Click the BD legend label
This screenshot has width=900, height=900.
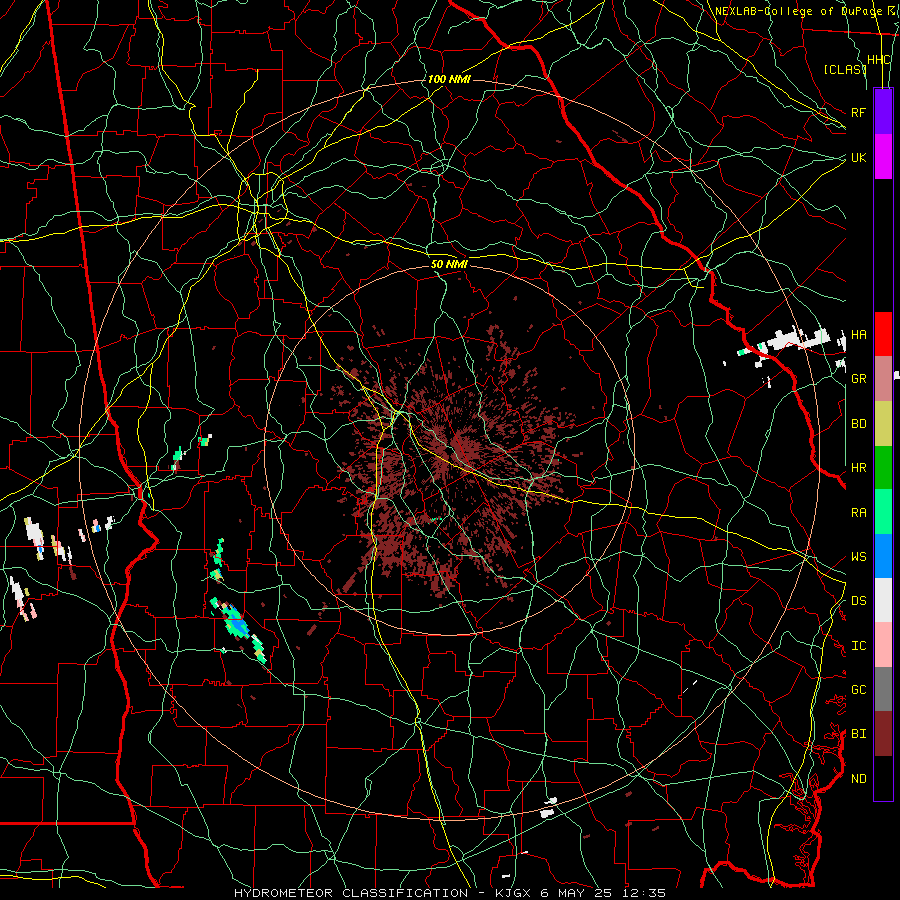coord(858,424)
